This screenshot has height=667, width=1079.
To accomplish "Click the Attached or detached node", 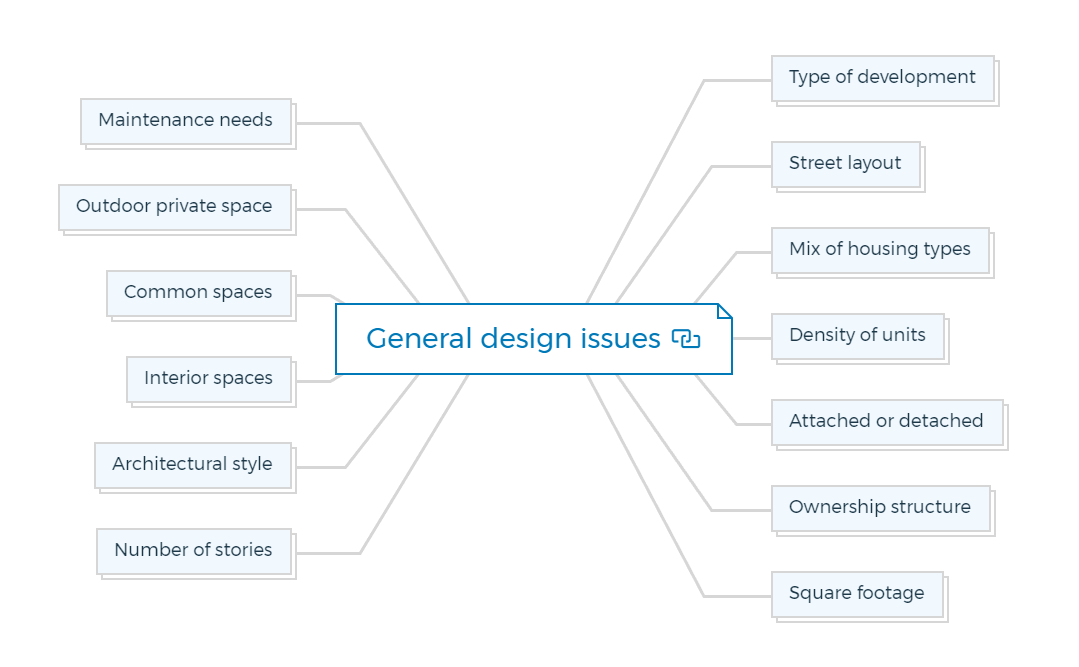I will click(888, 423).
